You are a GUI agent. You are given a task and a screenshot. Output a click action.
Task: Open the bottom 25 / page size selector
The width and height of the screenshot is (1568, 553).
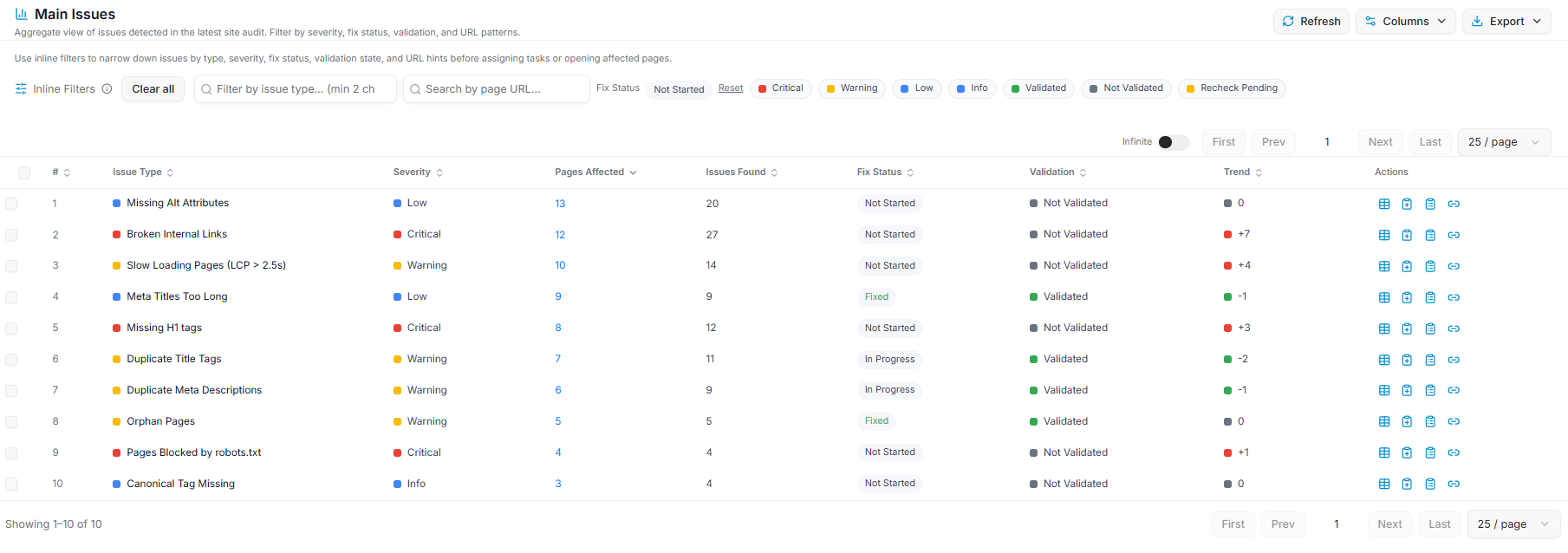click(x=1513, y=524)
